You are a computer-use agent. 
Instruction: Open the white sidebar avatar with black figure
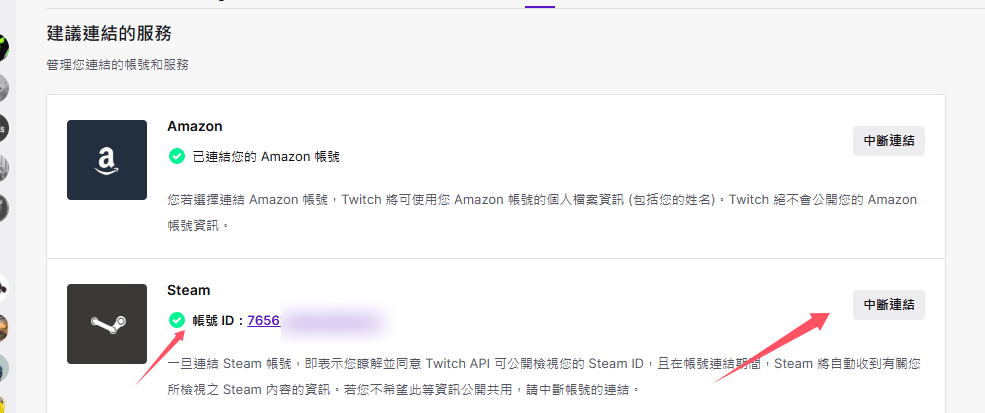[x=3, y=289]
